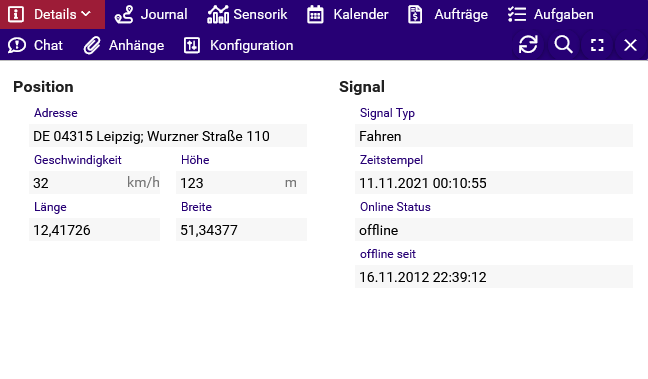Click the Aufgaben checklist icon
This screenshot has width=648, height=379.
point(517,14)
